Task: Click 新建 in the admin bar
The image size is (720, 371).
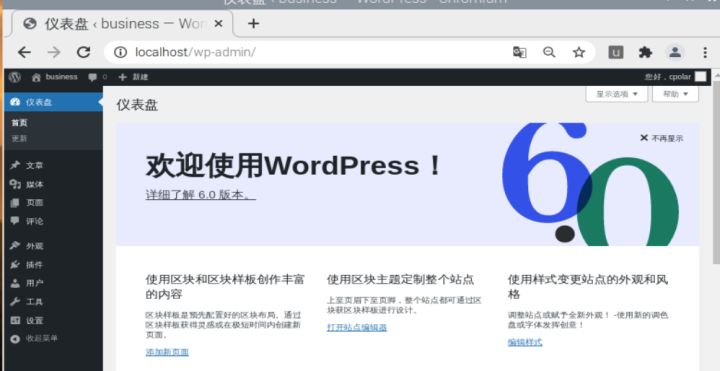Action: (x=133, y=77)
